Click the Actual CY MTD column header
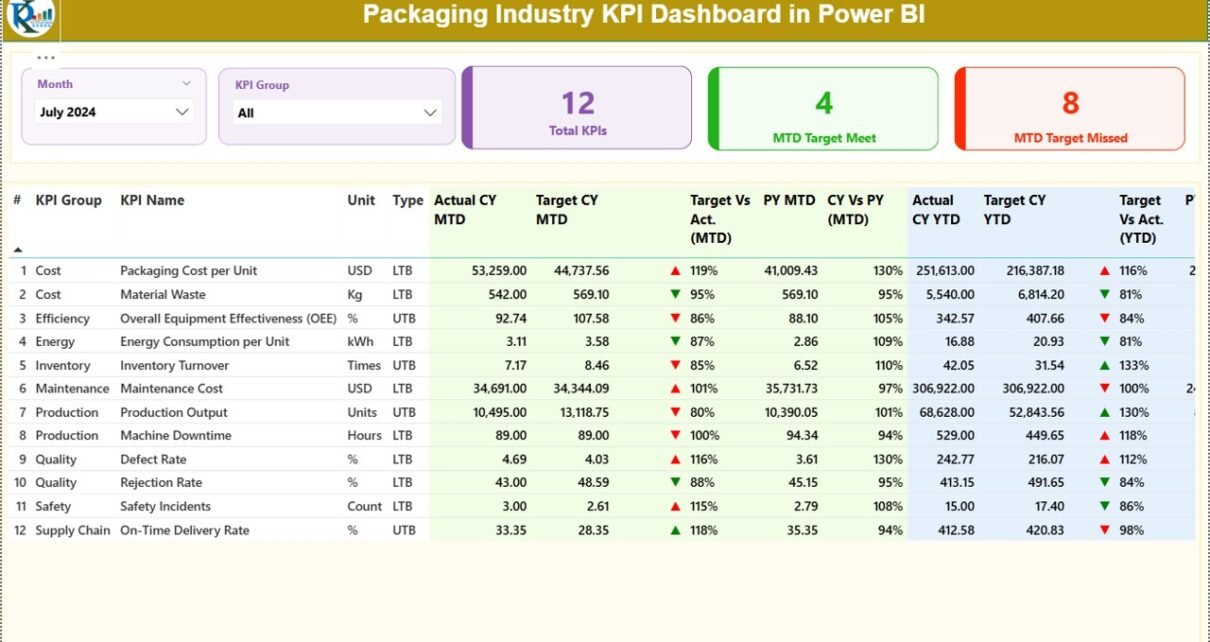 [465, 209]
